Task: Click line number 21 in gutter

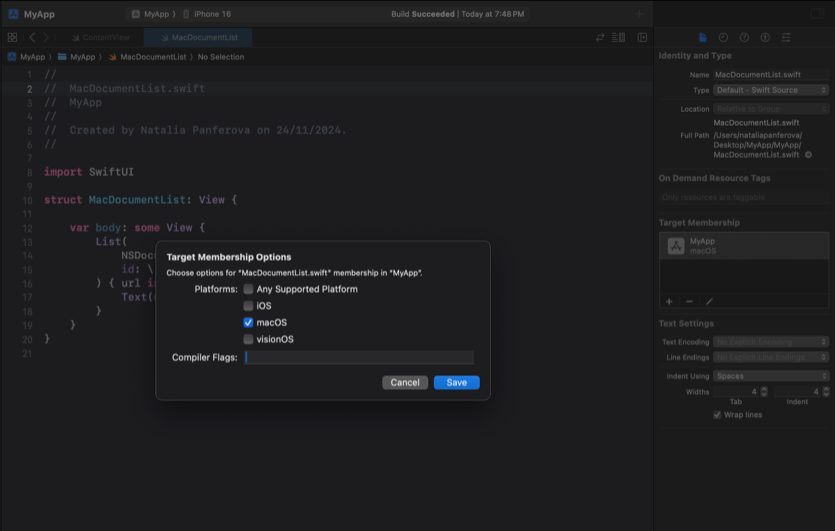Action: click(x=27, y=354)
